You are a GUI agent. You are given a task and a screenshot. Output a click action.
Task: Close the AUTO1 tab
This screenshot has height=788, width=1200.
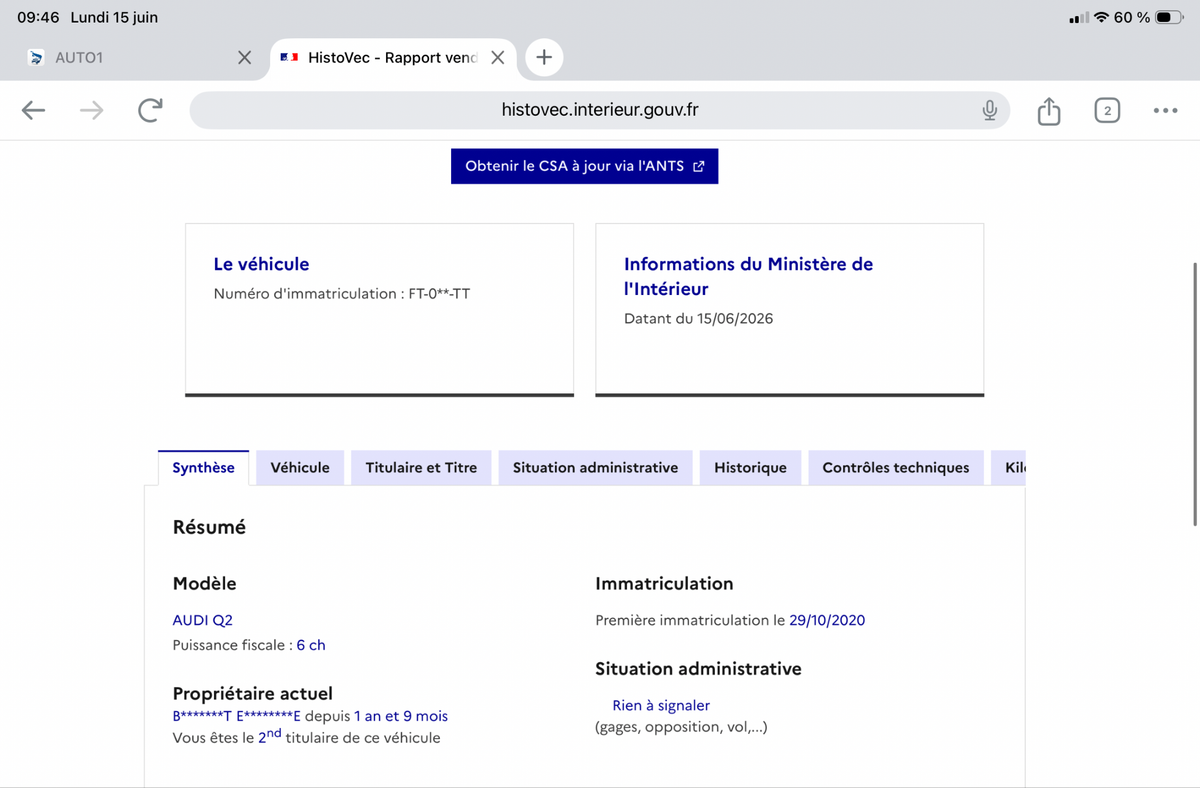[244, 58]
